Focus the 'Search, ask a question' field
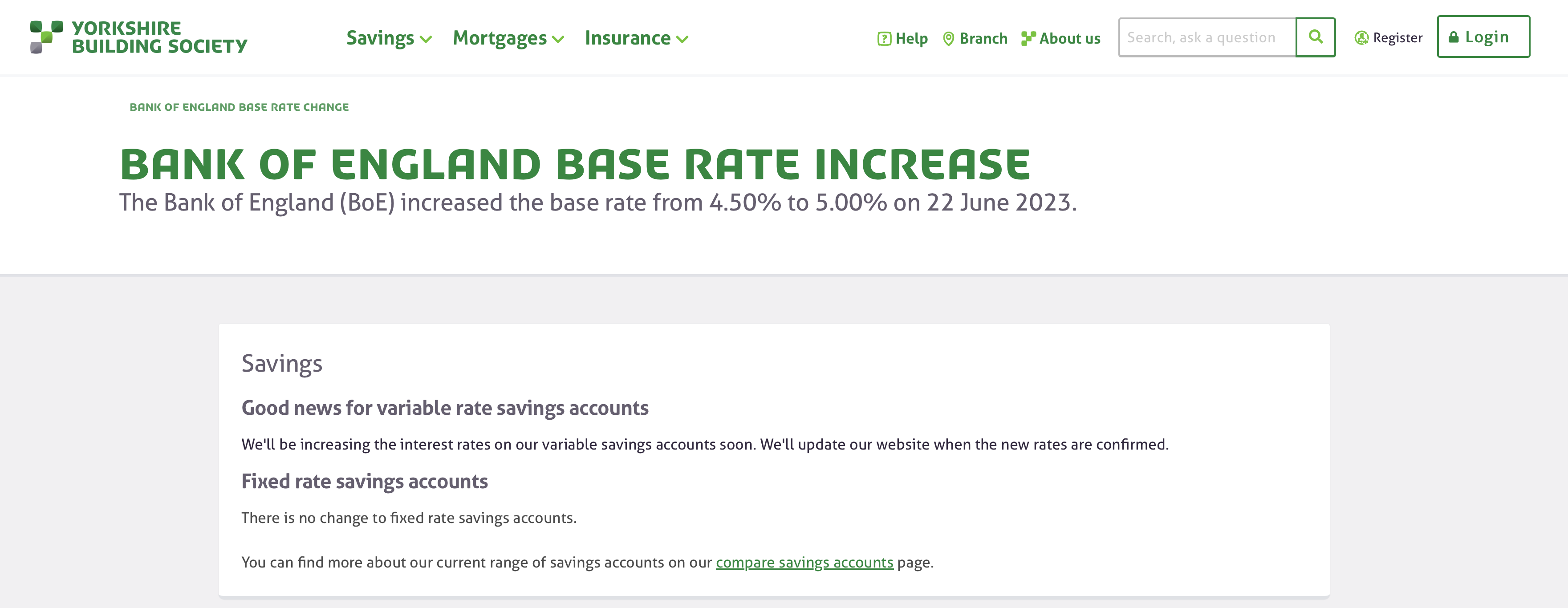The image size is (1568, 608). pos(1208,37)
